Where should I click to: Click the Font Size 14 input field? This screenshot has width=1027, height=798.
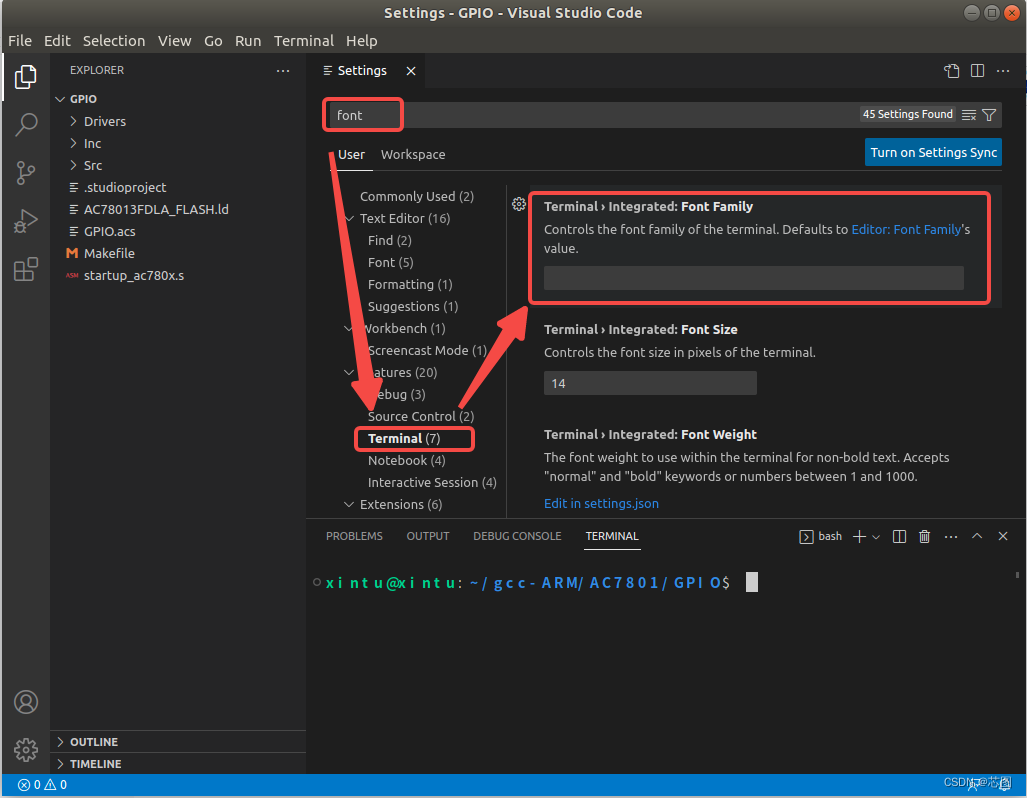(650, 383)
